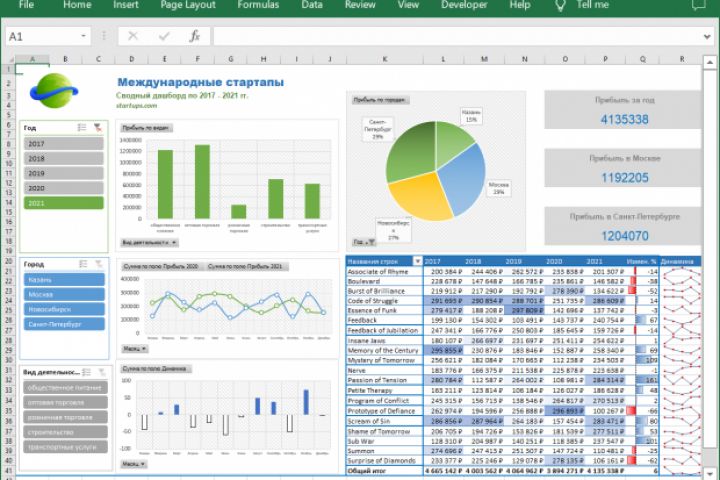Toggle multi-select in the Год slicer
Image resolution: width=720 pixels, height=480 pixels.
[82, 127]
